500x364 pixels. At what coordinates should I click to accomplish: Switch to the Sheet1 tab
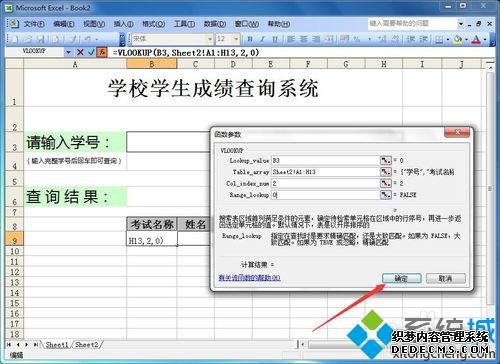tap(57, 344)
